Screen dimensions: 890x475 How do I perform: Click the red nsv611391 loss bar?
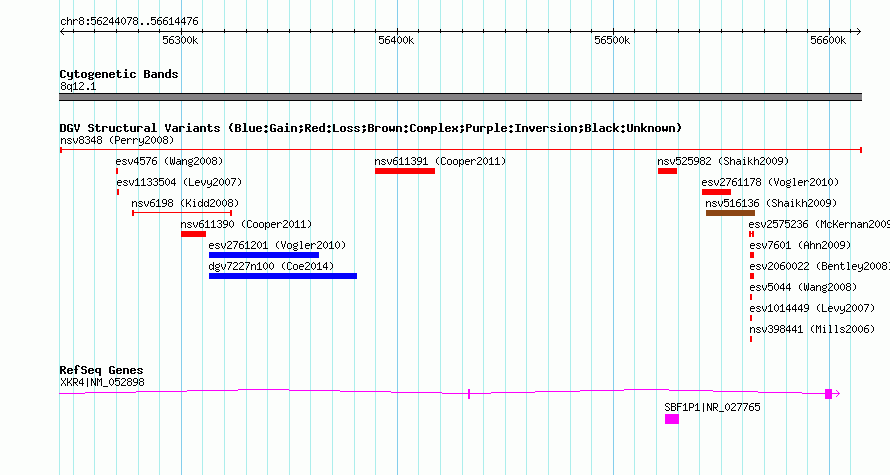[405, 171]
